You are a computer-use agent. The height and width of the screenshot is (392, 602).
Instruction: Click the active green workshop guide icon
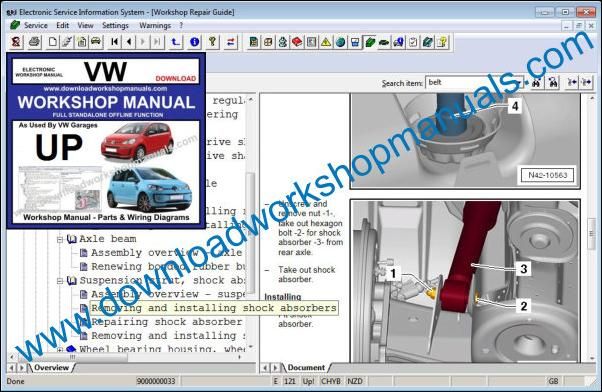click(x=370, y=42)
